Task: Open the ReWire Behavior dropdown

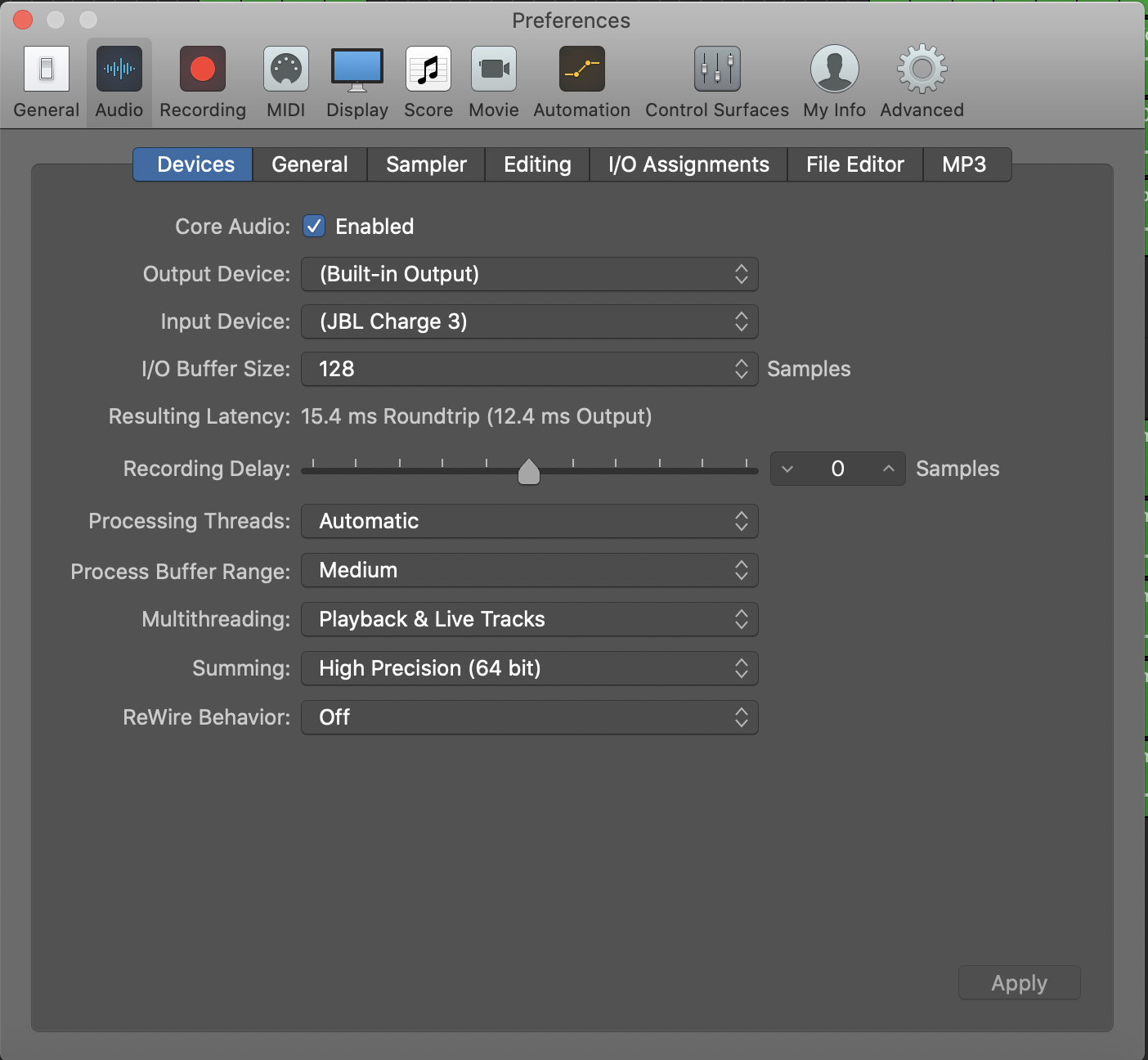Action: point(530,717)
